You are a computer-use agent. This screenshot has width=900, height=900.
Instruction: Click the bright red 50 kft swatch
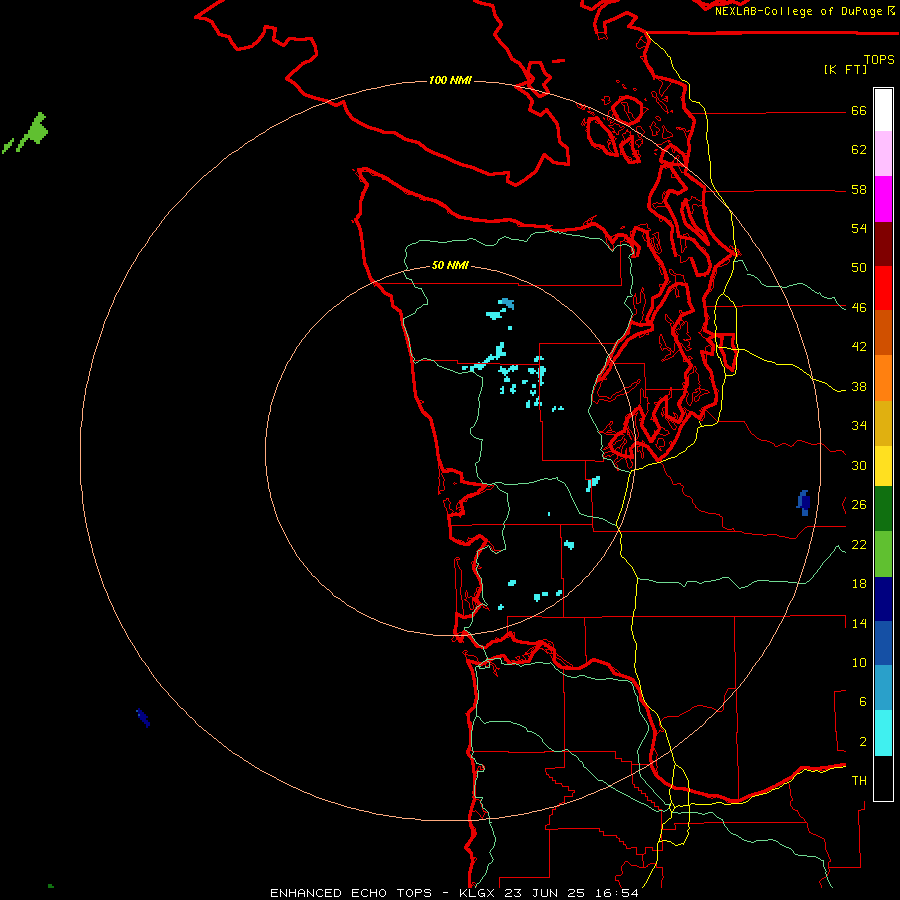click(x=883, y=288)
